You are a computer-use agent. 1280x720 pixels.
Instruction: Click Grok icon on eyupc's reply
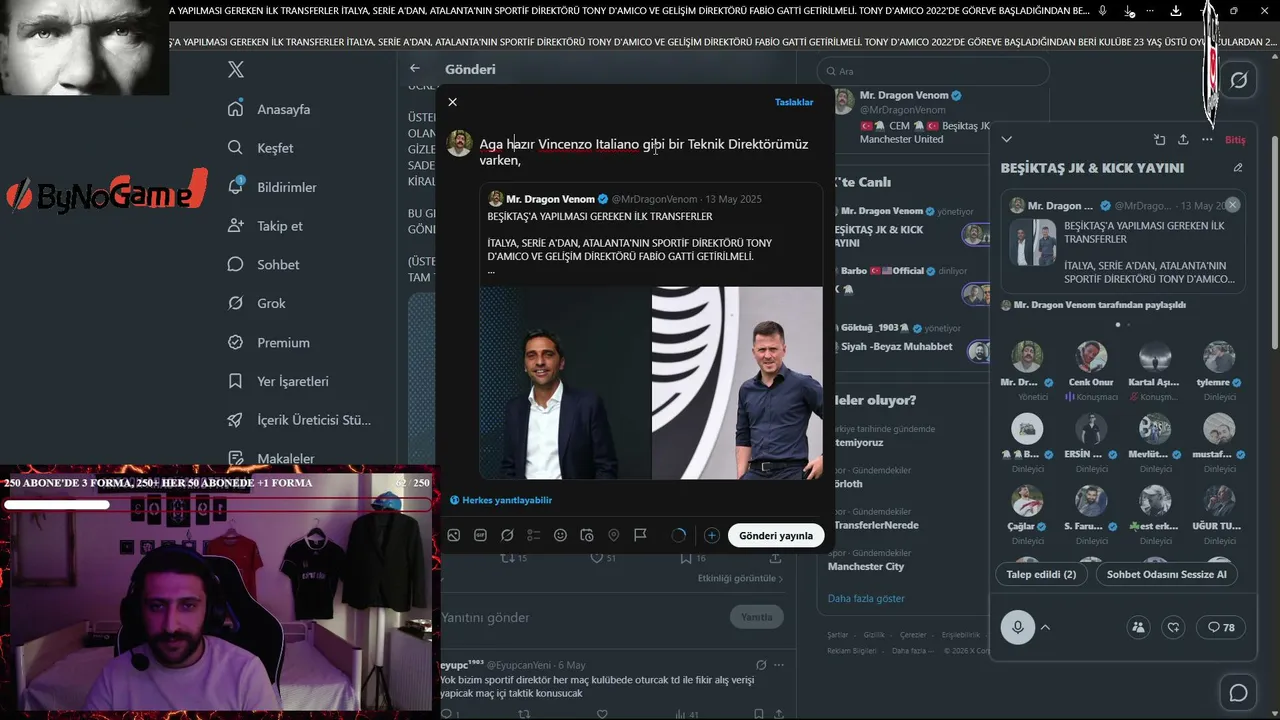(761, 665)
